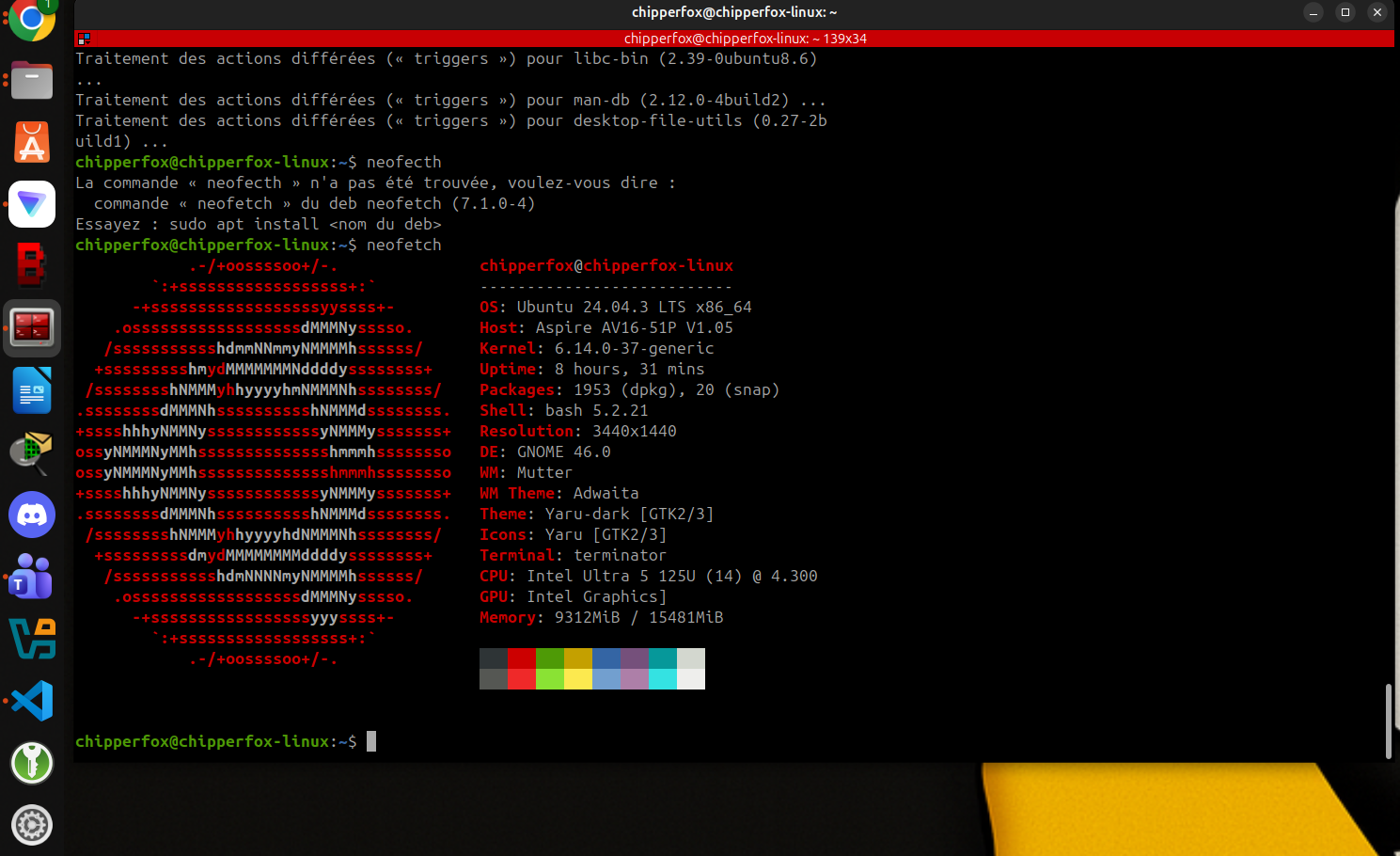Select the chipperfox@chipperfox-linux terminal tab

pyautogui.click(x=744, y=39)
